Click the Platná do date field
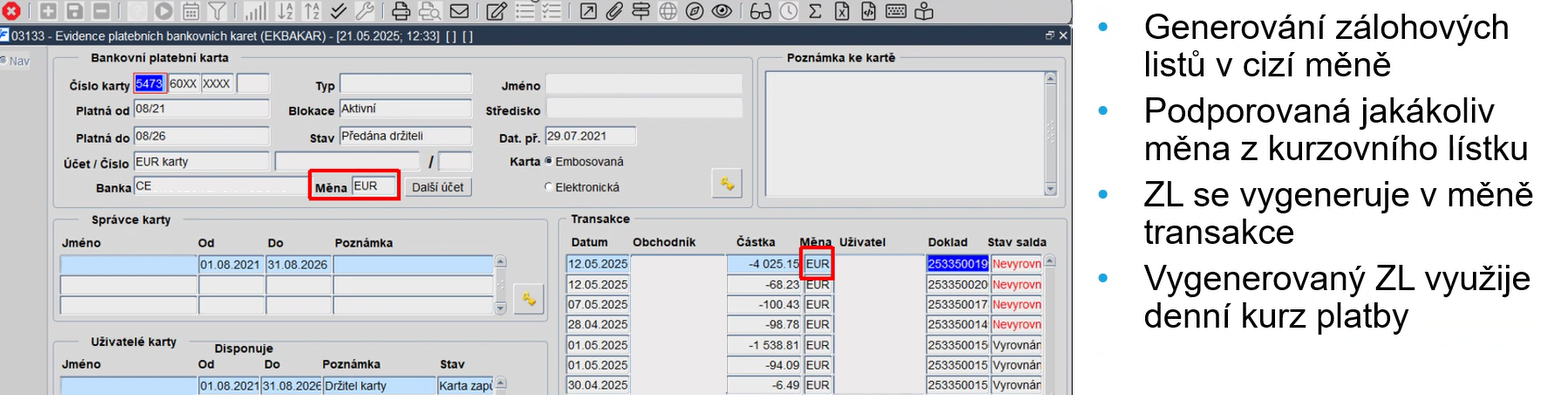The height and width of the screenshot is (395, 1543). 201,135
